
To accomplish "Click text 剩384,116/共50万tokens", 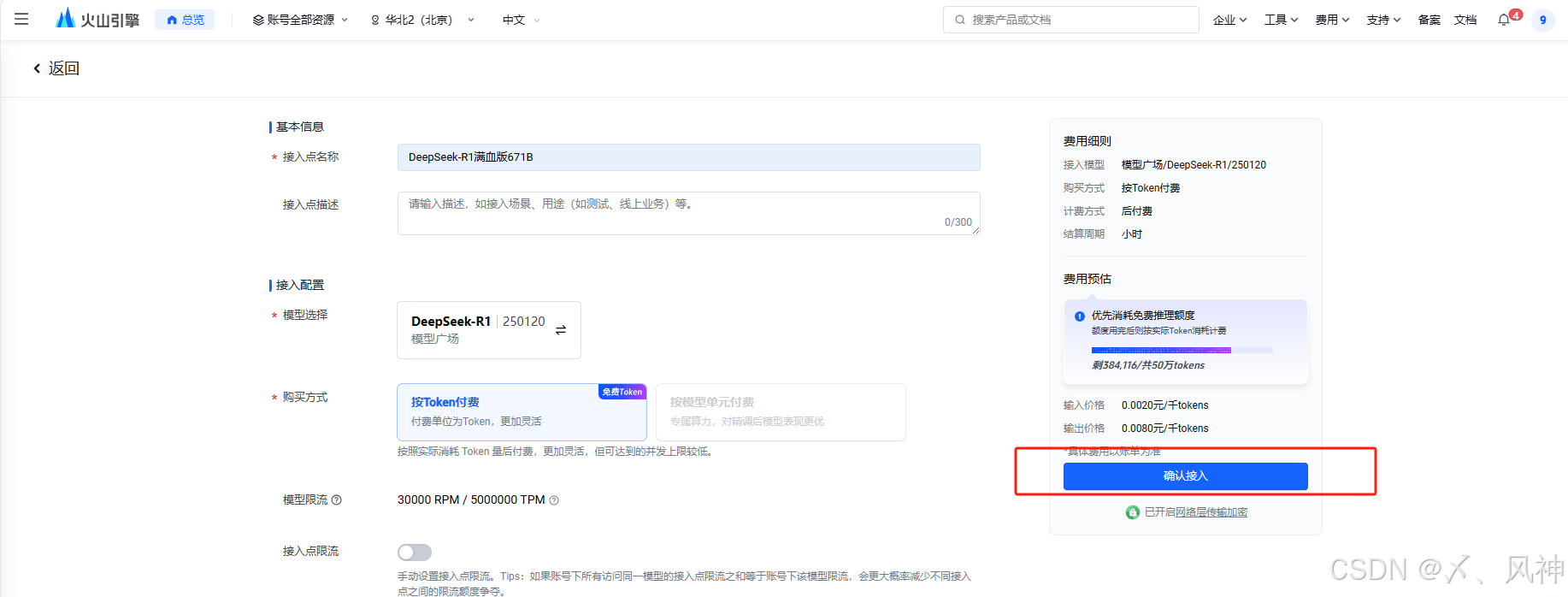I will coord(1148,365).
